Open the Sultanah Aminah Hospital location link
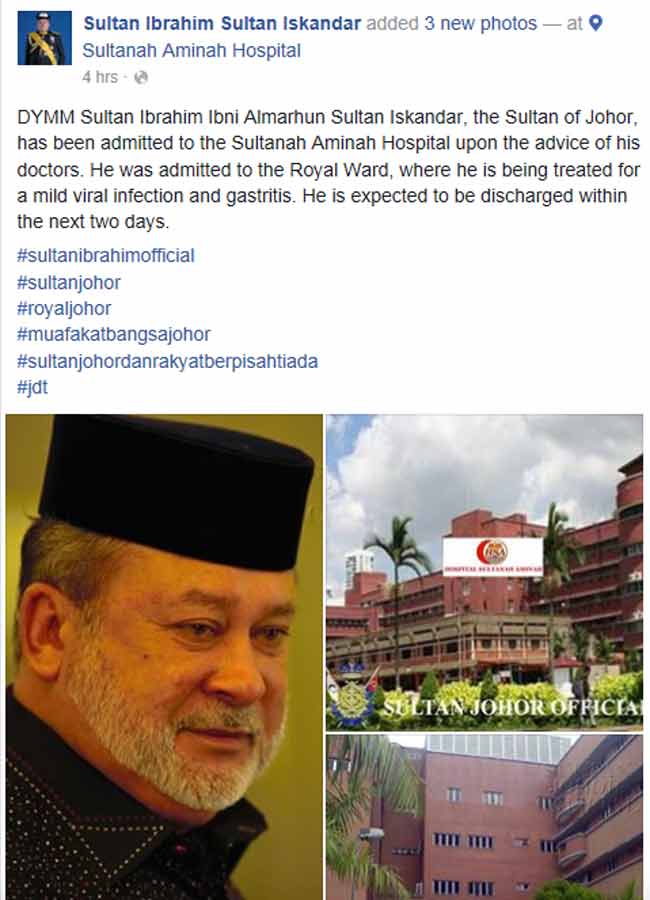Viewport: 650px width, 900px height. pyautogui.click(x=192, y=51)
